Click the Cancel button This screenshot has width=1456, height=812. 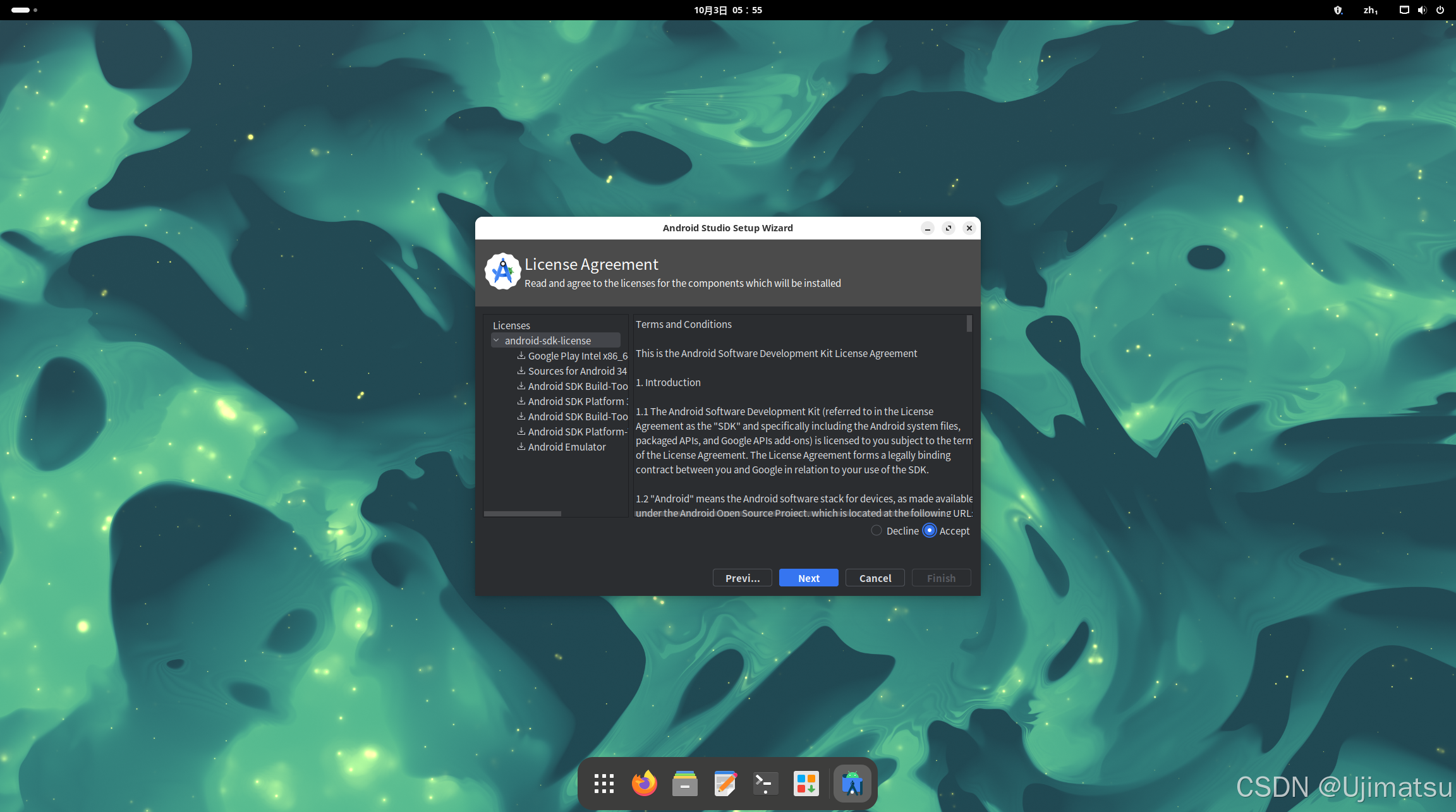click(875, 578)
